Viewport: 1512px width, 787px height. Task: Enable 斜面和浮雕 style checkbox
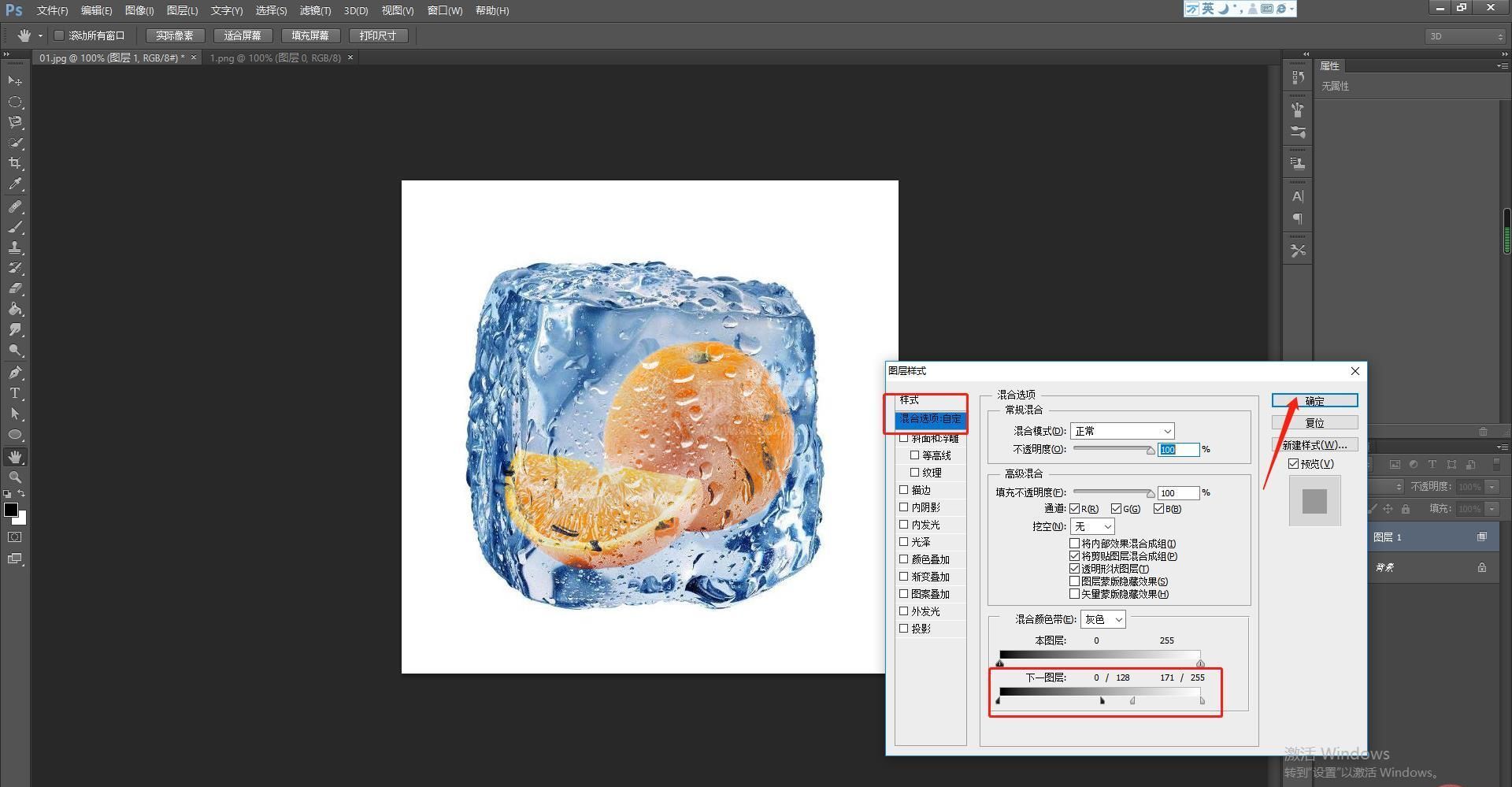click(904, 438)
